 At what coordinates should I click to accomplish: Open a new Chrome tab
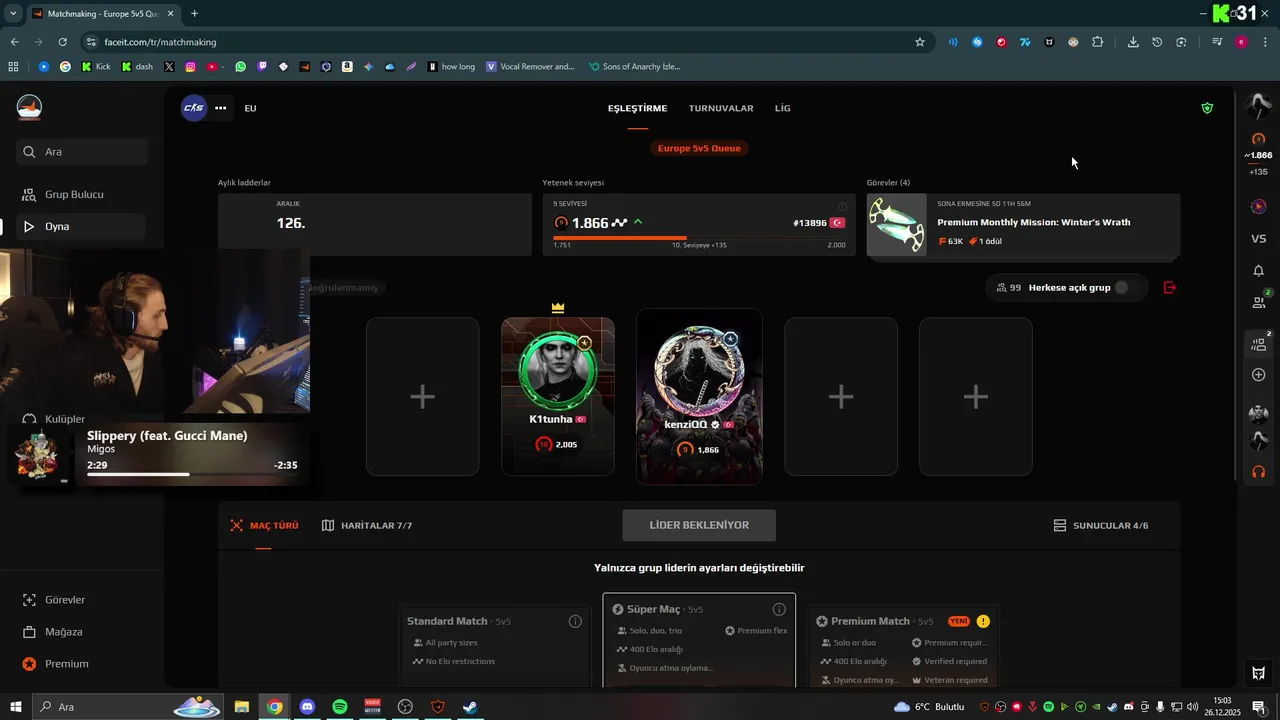point(194,14)
